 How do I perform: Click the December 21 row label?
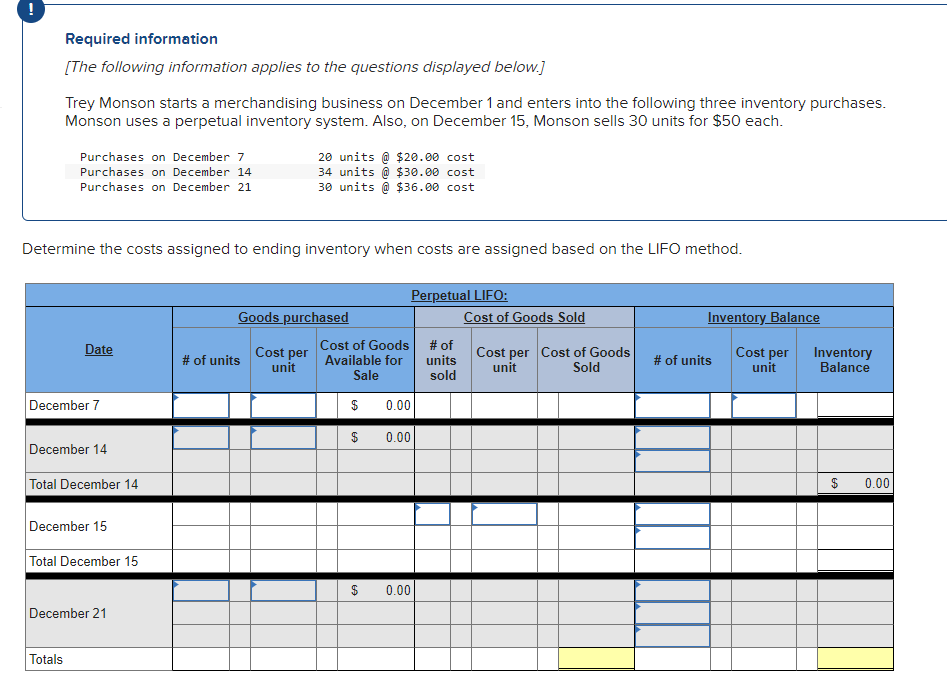(68, 613)
